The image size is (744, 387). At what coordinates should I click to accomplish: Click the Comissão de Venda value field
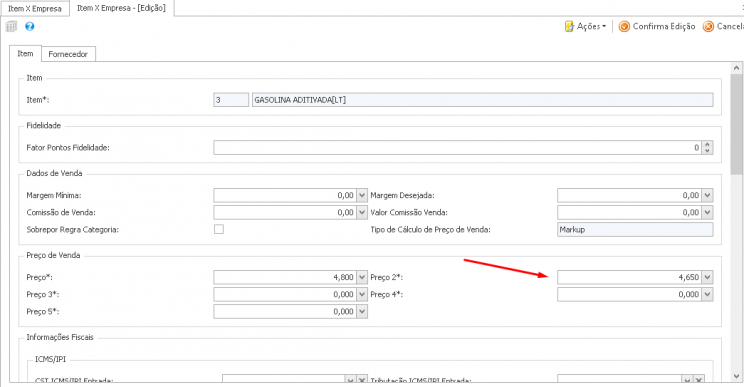tap(285, 212)
